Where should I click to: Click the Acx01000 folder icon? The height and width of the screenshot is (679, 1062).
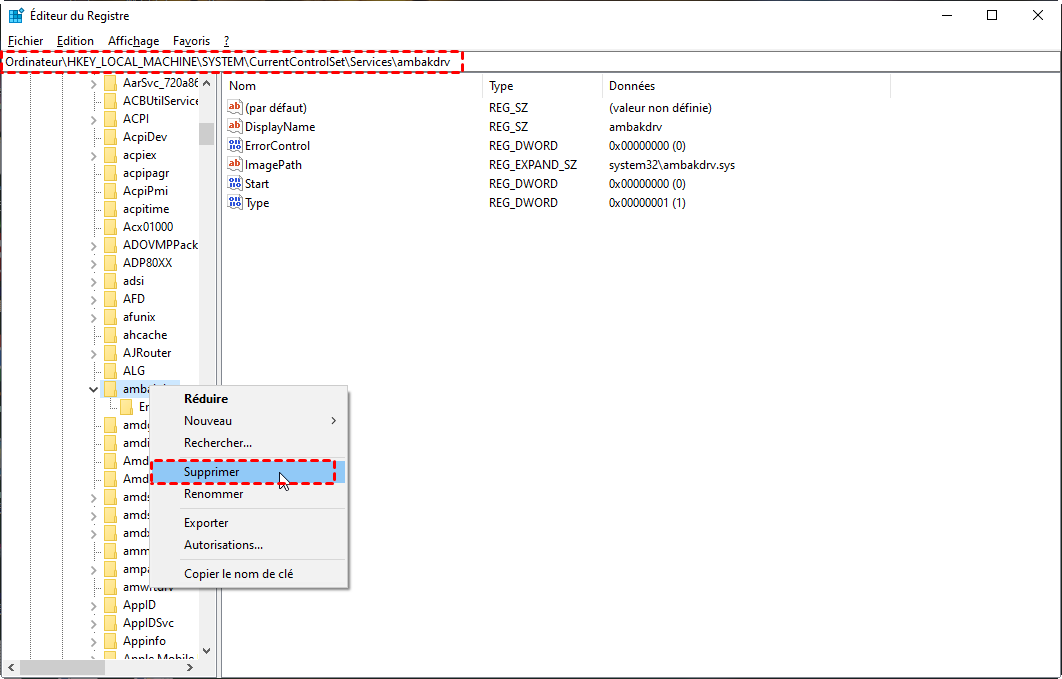point(110,227)
